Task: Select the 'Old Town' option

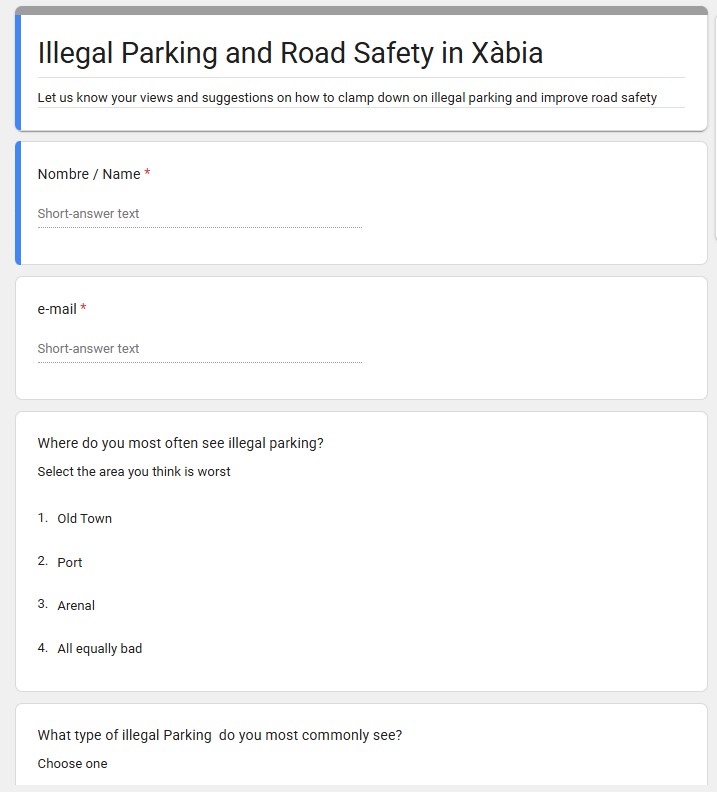Action: 85,519
